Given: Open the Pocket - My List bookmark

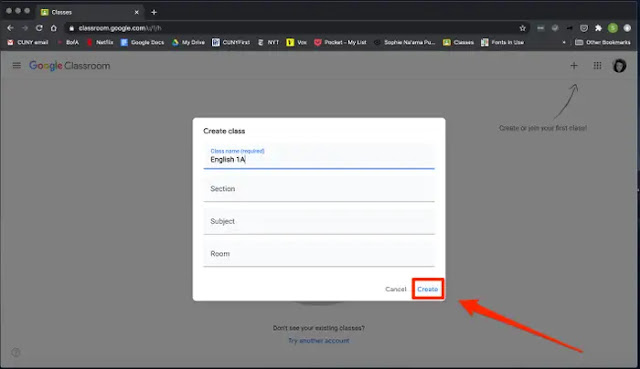Looking at the screenshot, I should click(x=340, y=42).
